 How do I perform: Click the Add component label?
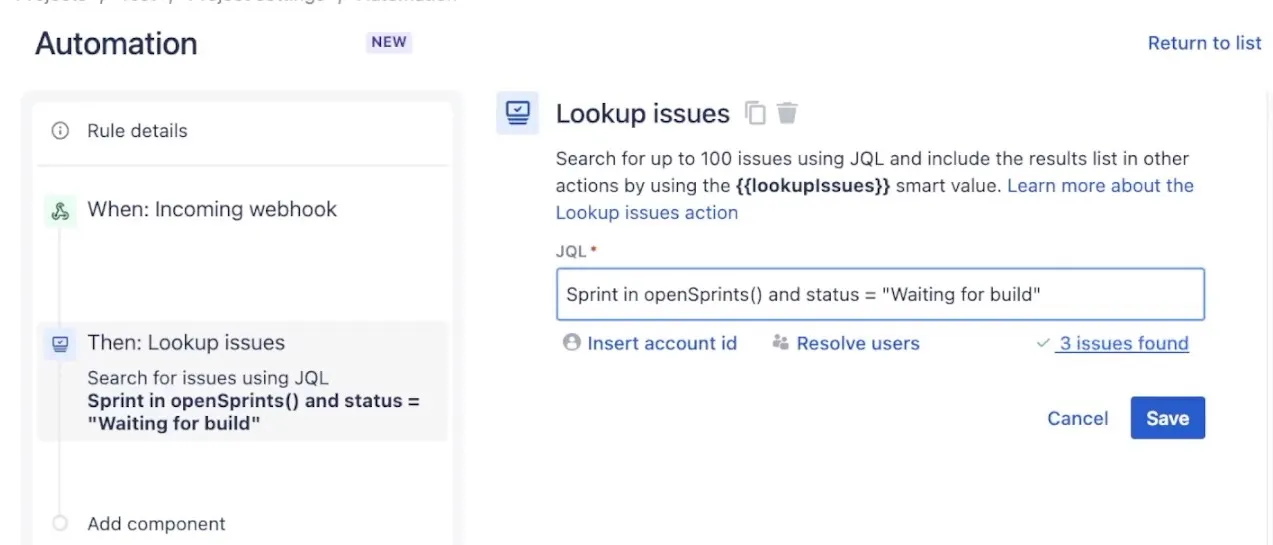(156, 524)
